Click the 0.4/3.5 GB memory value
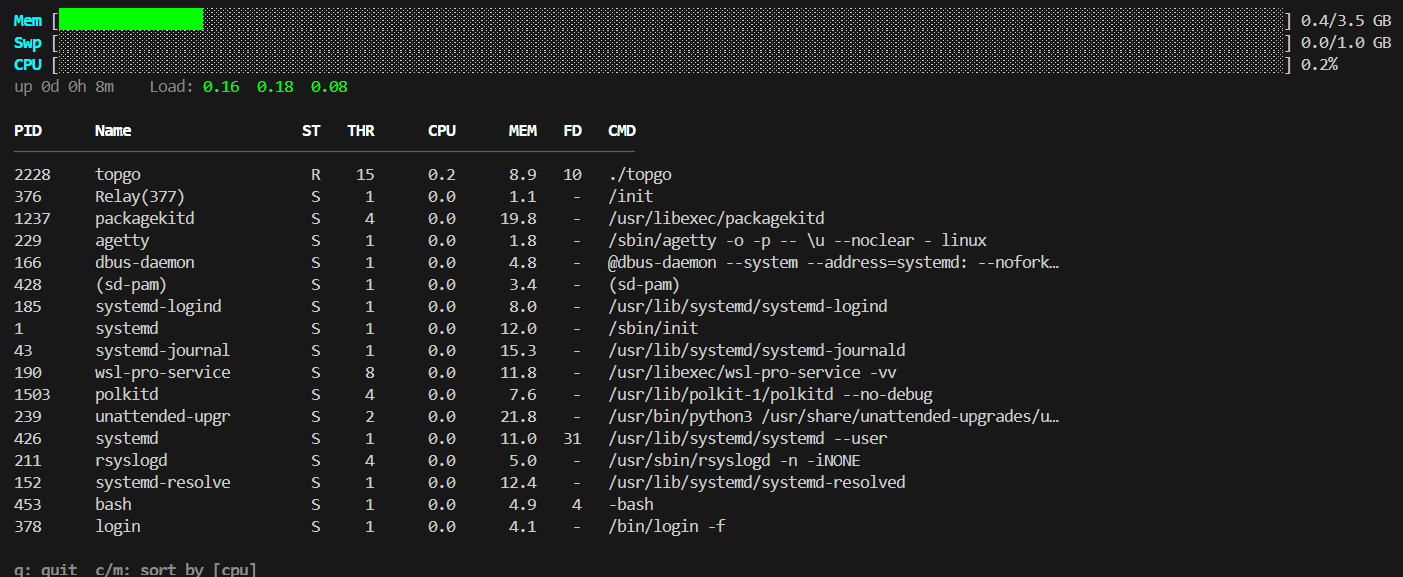The width and height of the screenshot is (1403, 577). [1346, 21]
